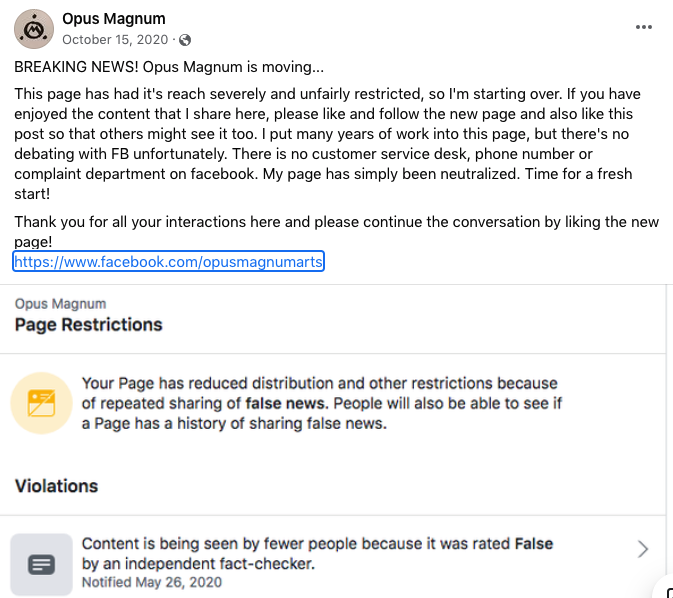Click the 'Thank you for all' paragraph
The image size is (673, 598).
coord(336,231)
